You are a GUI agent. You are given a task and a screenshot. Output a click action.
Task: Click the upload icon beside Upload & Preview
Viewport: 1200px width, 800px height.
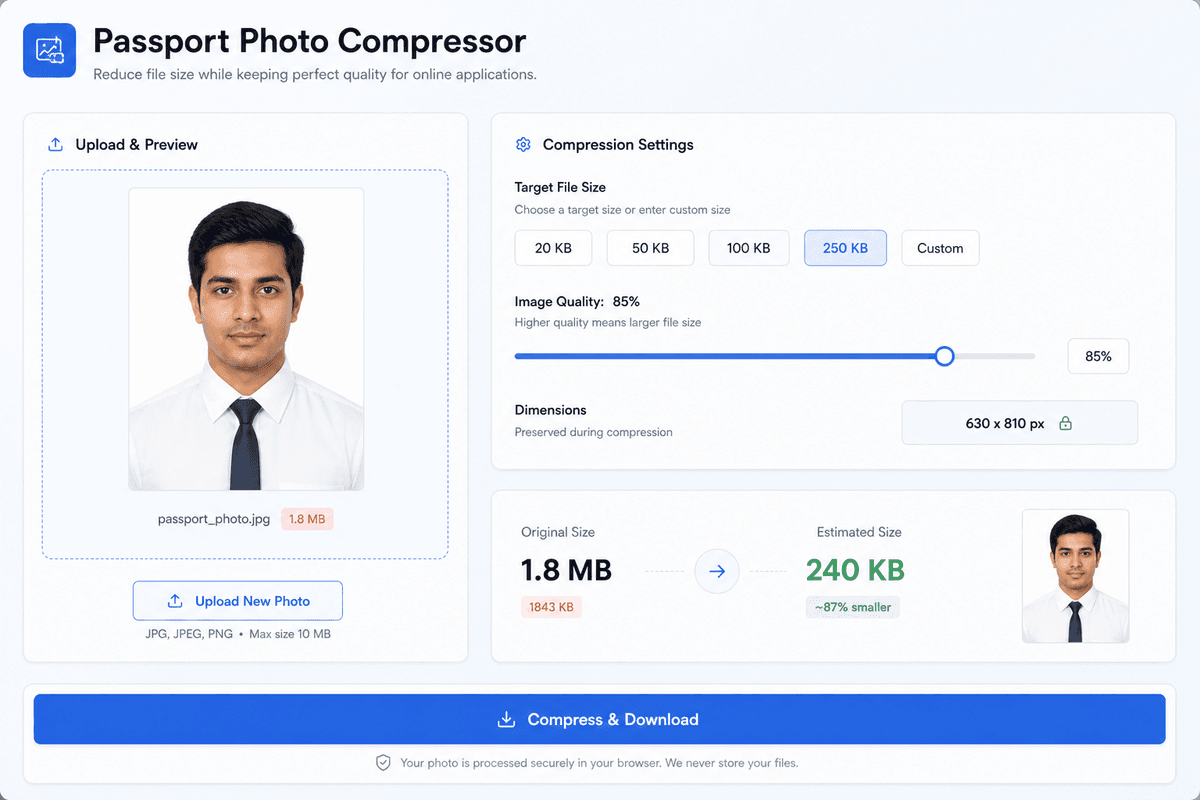[x=55, y=145]
